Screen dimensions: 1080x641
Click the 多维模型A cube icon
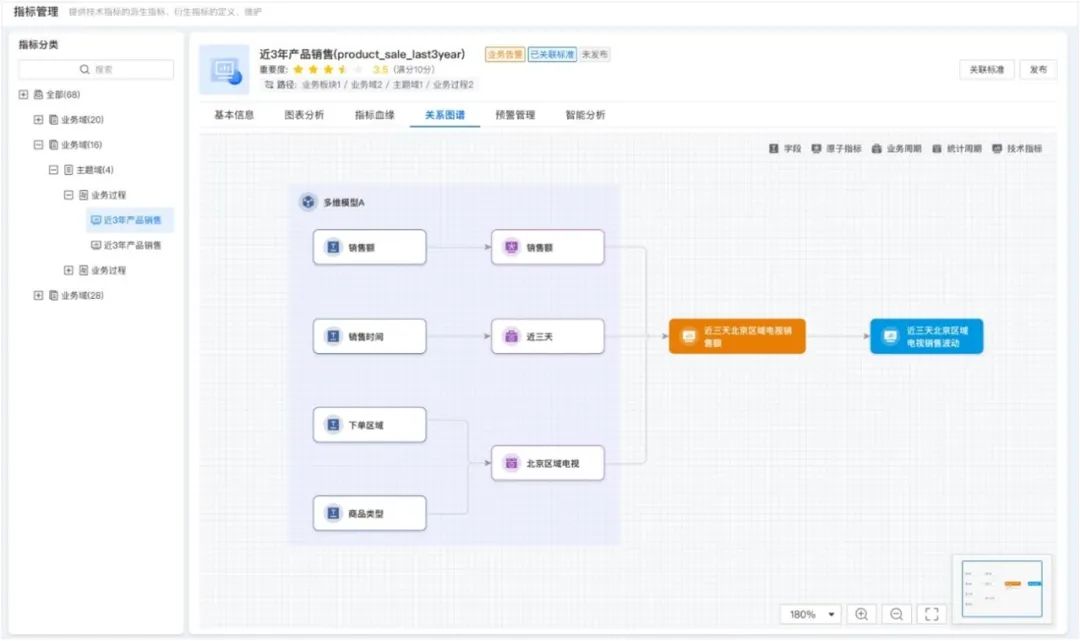pos(308,202)
